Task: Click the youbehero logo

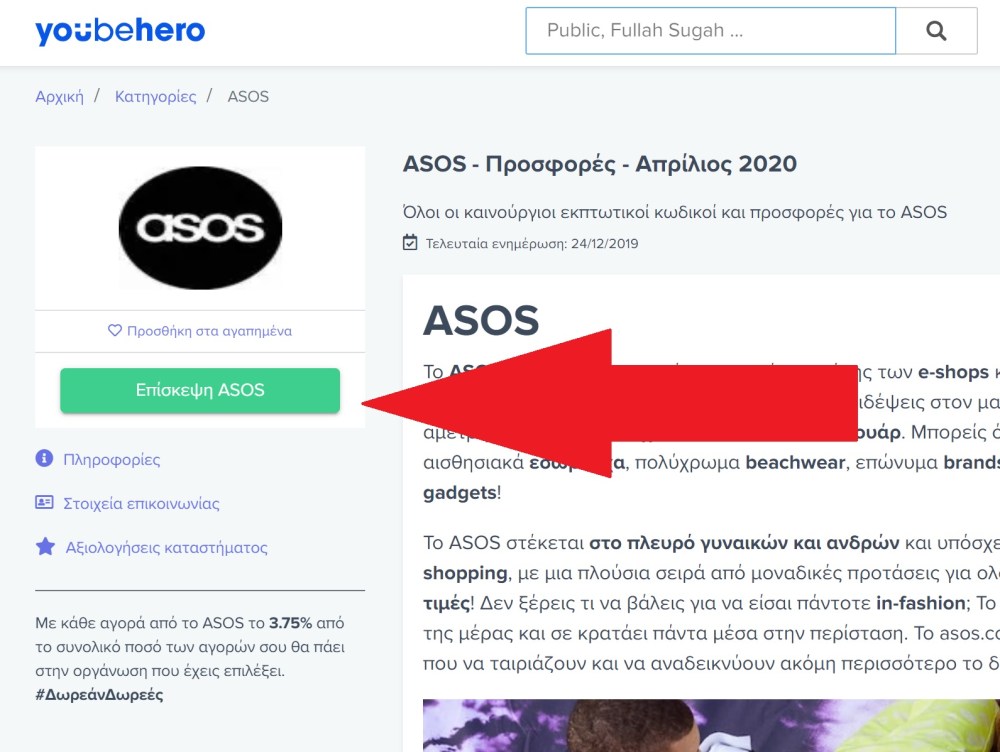Action: point(120,31)
